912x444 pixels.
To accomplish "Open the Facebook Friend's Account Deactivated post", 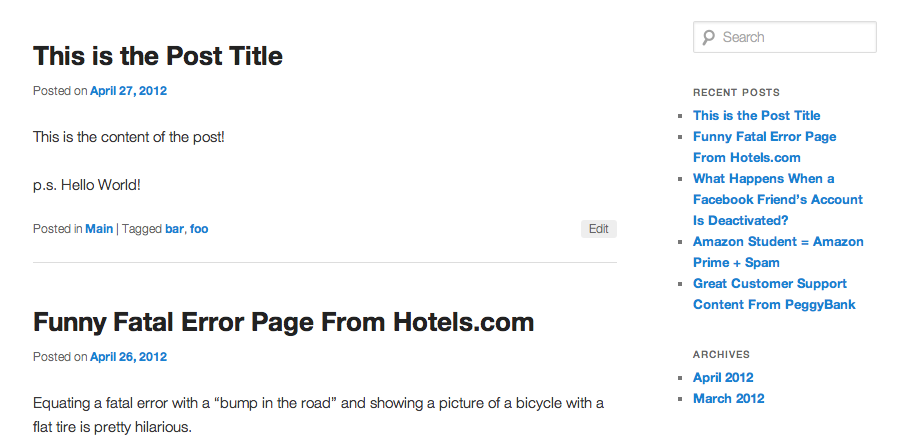I will coord(777,199).
